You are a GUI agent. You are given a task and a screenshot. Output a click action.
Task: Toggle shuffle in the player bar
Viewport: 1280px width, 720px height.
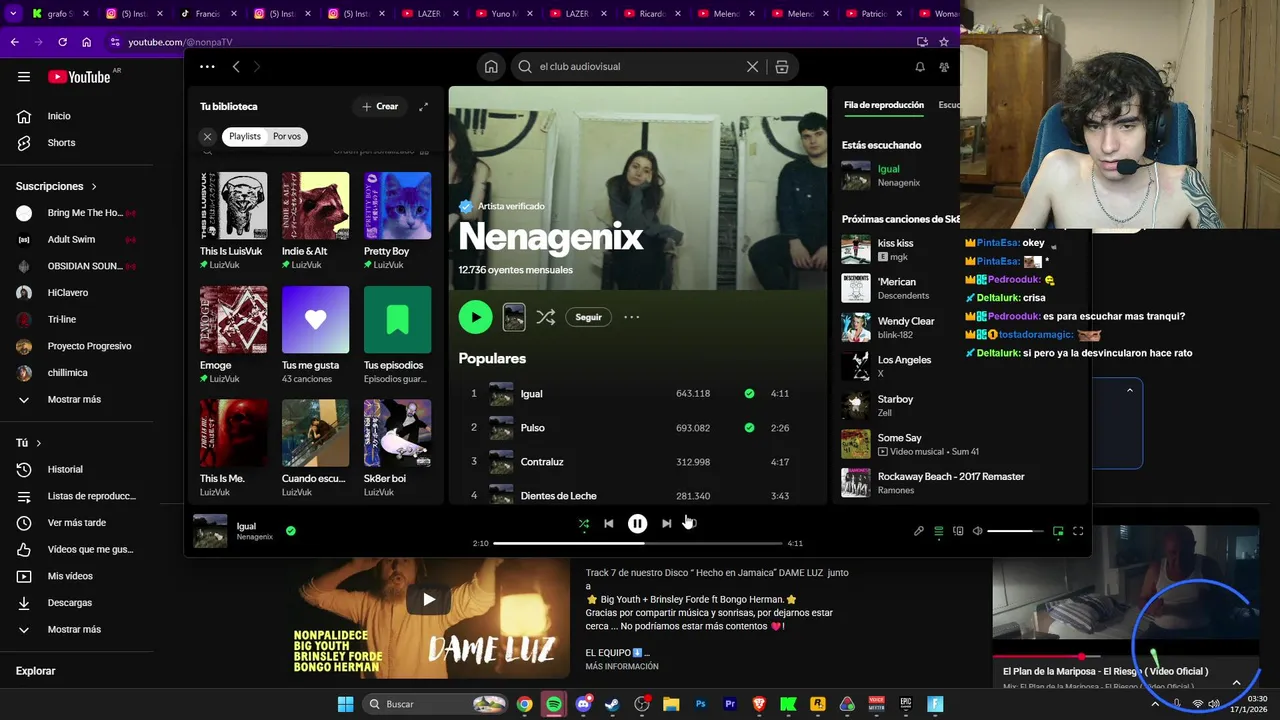pos(583,523)
